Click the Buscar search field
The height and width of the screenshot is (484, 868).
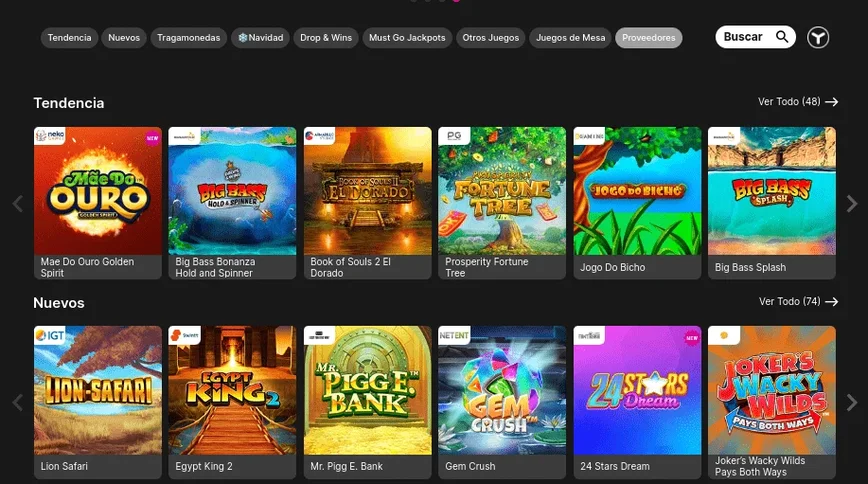tap(744, 38)
